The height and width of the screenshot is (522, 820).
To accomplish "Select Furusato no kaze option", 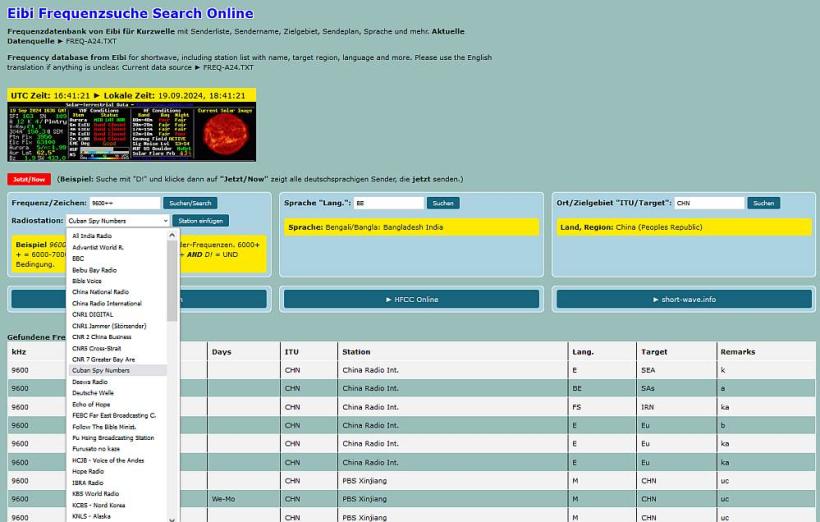I will pos(118,449).
